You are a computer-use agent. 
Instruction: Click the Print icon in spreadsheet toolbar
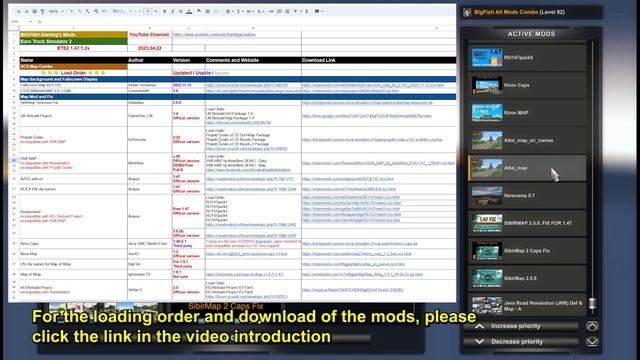35,11
